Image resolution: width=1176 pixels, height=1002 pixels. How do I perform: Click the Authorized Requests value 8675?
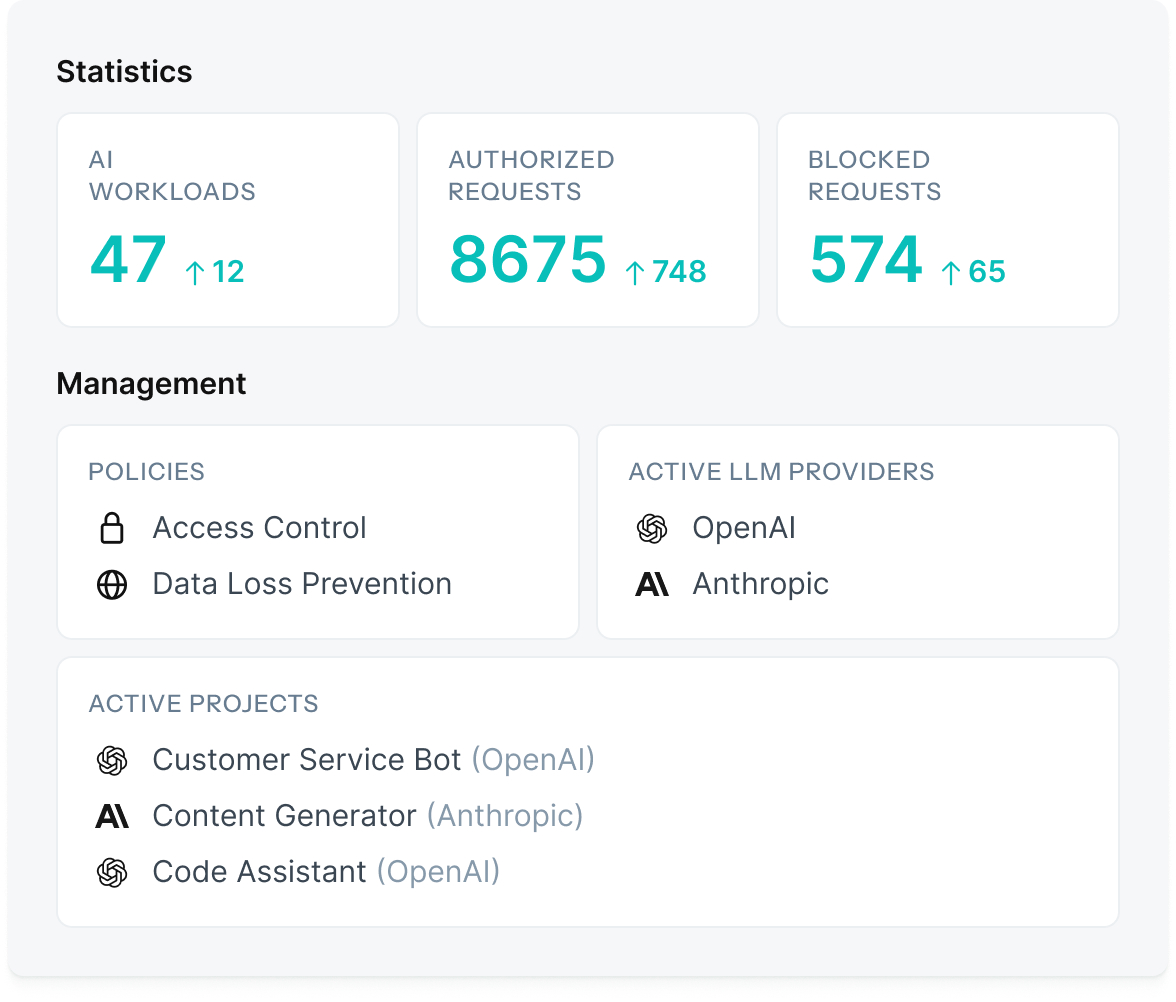tap(527, 260)
